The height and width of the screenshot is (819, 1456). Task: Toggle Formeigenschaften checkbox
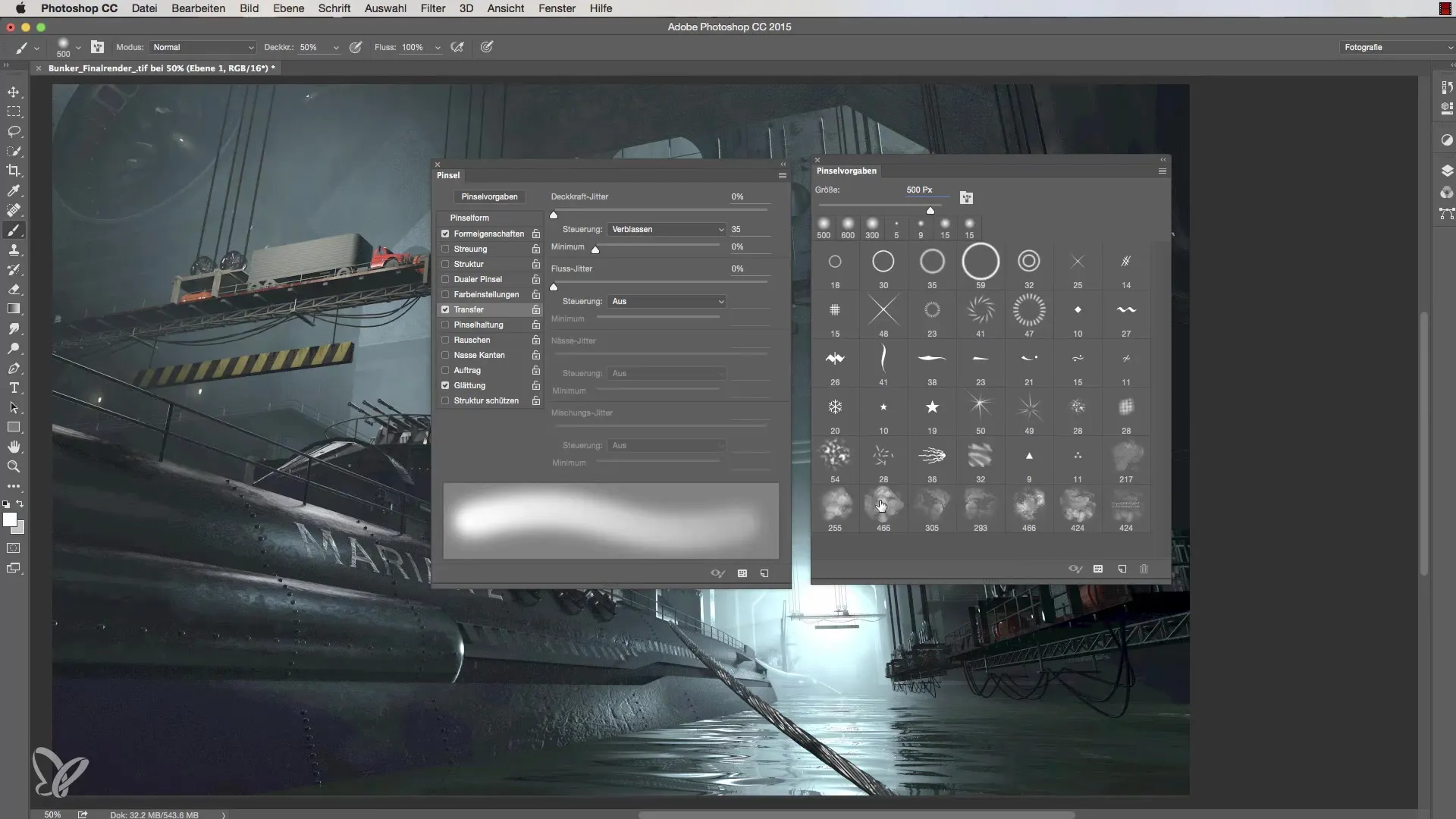[445, 234]
